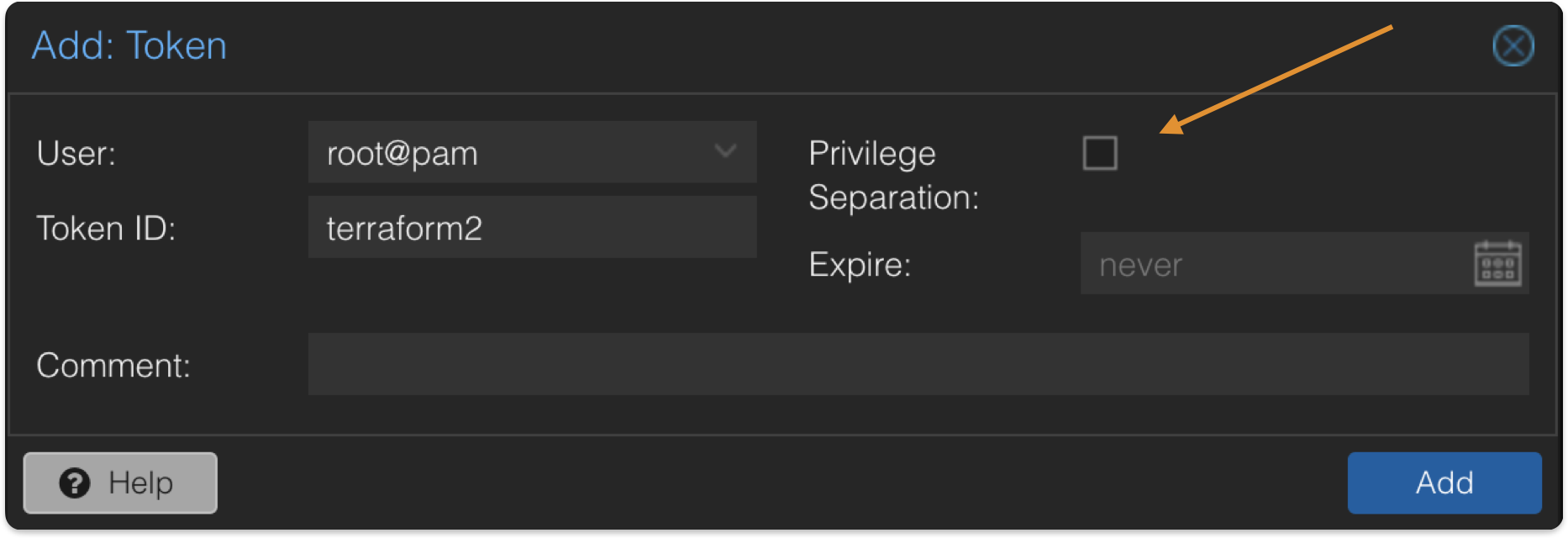Viewport: 1568px width, 538px height.
Task: Open the Expire date calendar picker
Action: pyautogui.click(x=1497, y=264)
